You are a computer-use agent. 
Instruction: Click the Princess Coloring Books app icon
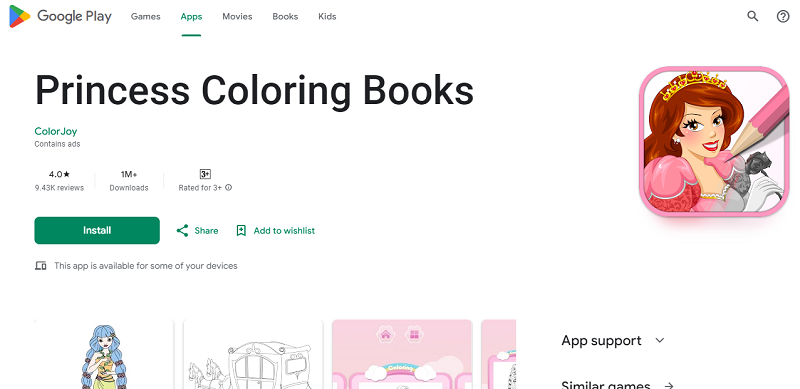pos(714,141)
